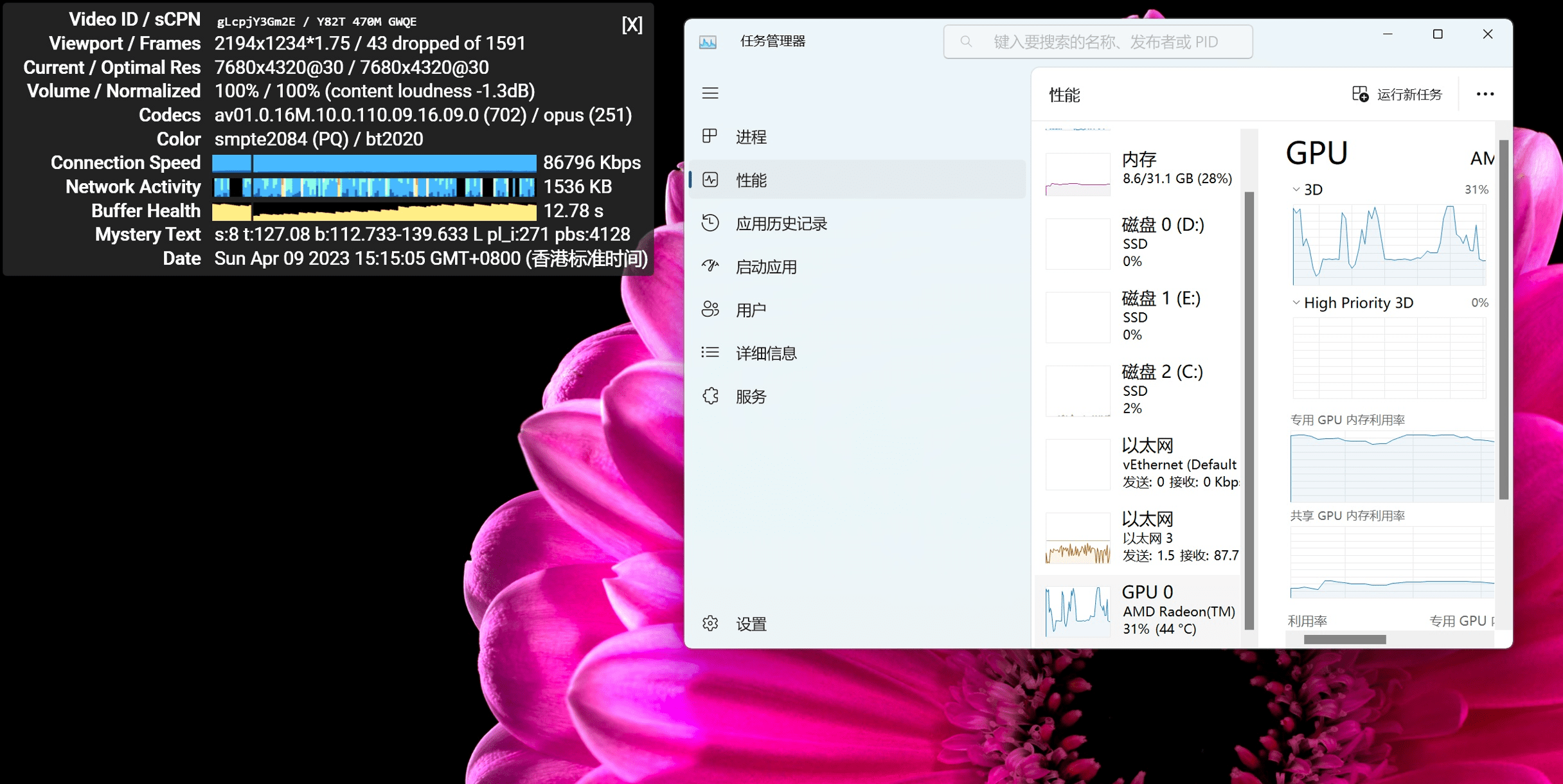Open the 进程 (Processes) page icon
Screen dimensions: 1563x784
[x=710, y=137]
